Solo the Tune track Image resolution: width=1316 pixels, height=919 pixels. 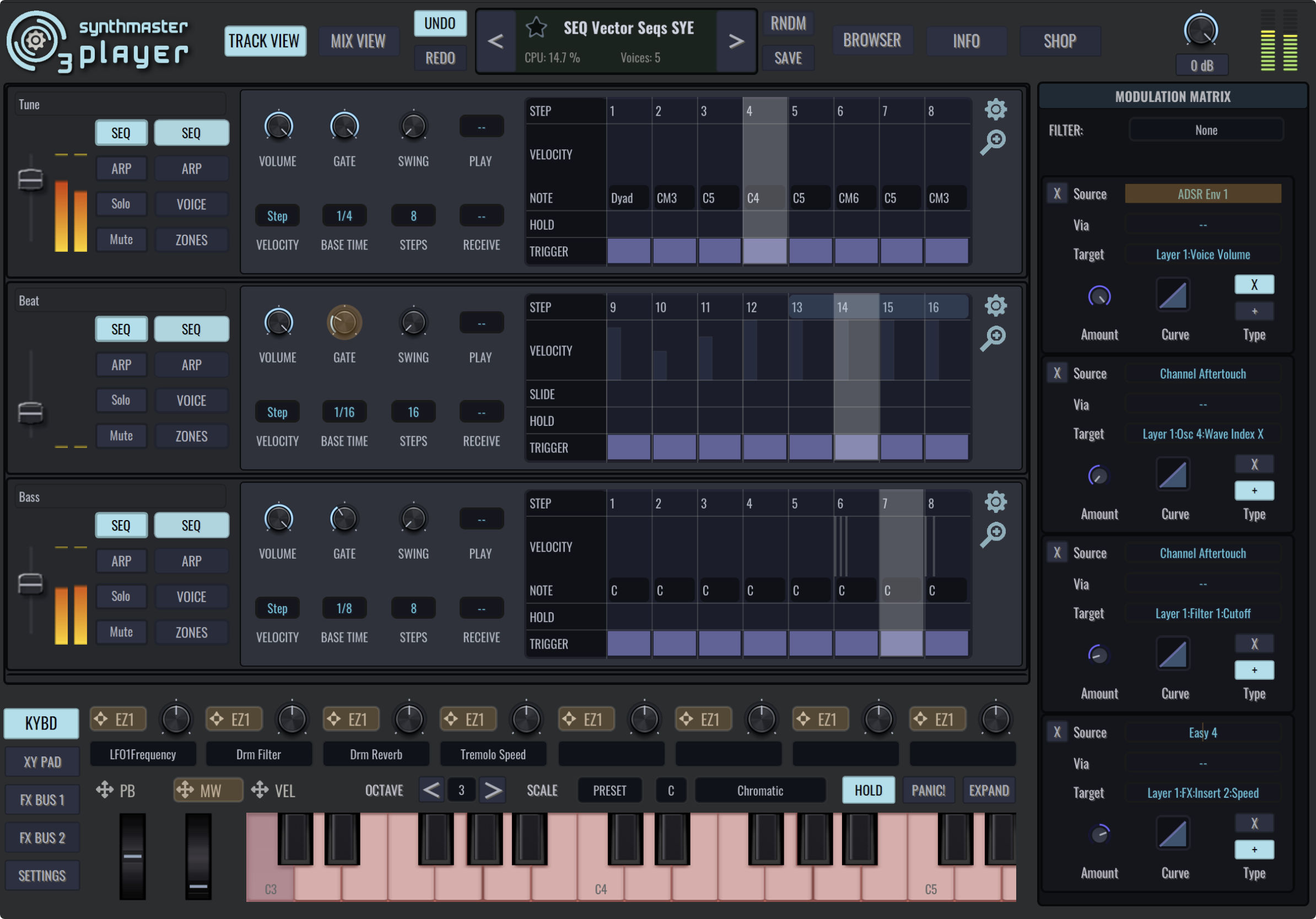tap(121, 204)
